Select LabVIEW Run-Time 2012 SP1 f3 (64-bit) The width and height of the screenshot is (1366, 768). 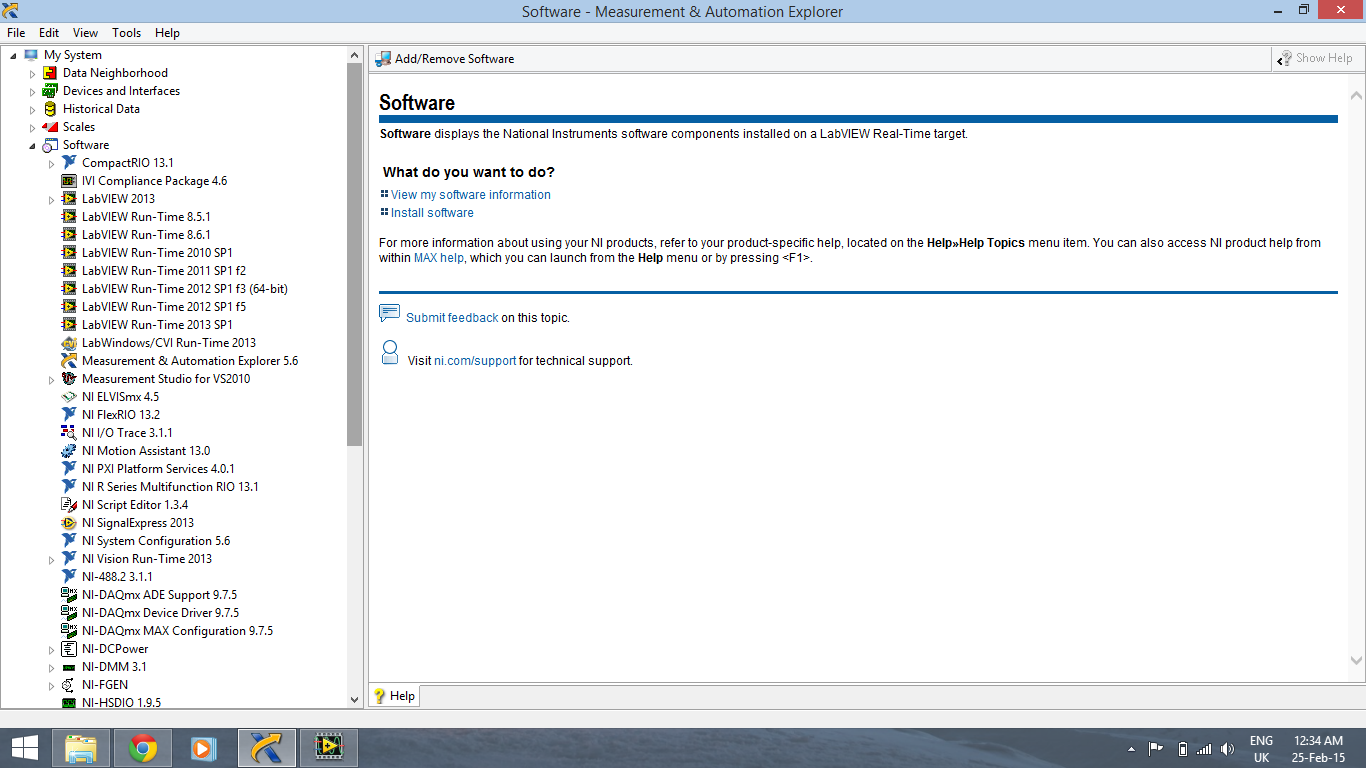[185, 289]
